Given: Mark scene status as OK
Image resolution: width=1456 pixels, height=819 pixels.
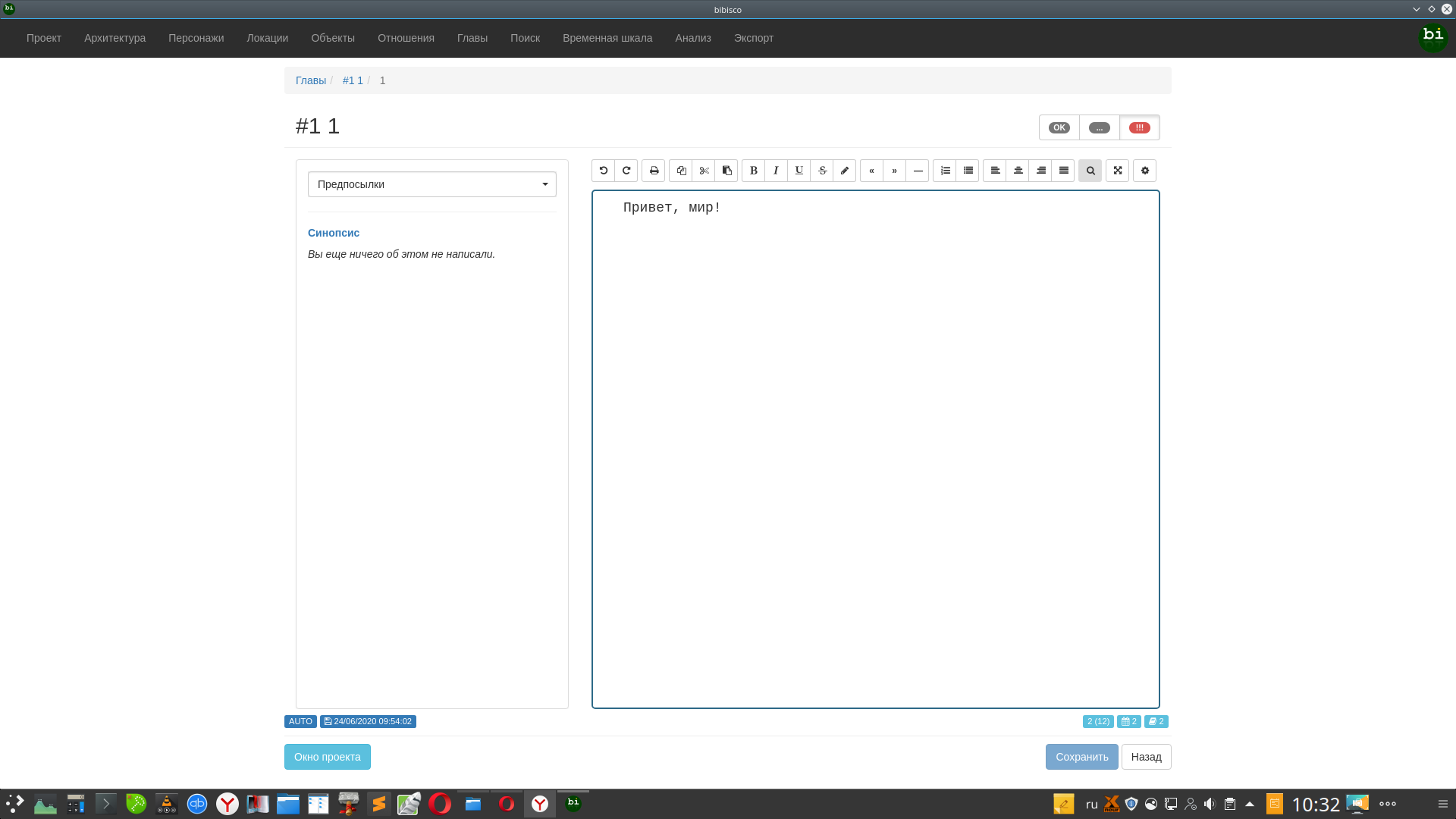Looking at the screenshot, I should (x=1059, y=127).
